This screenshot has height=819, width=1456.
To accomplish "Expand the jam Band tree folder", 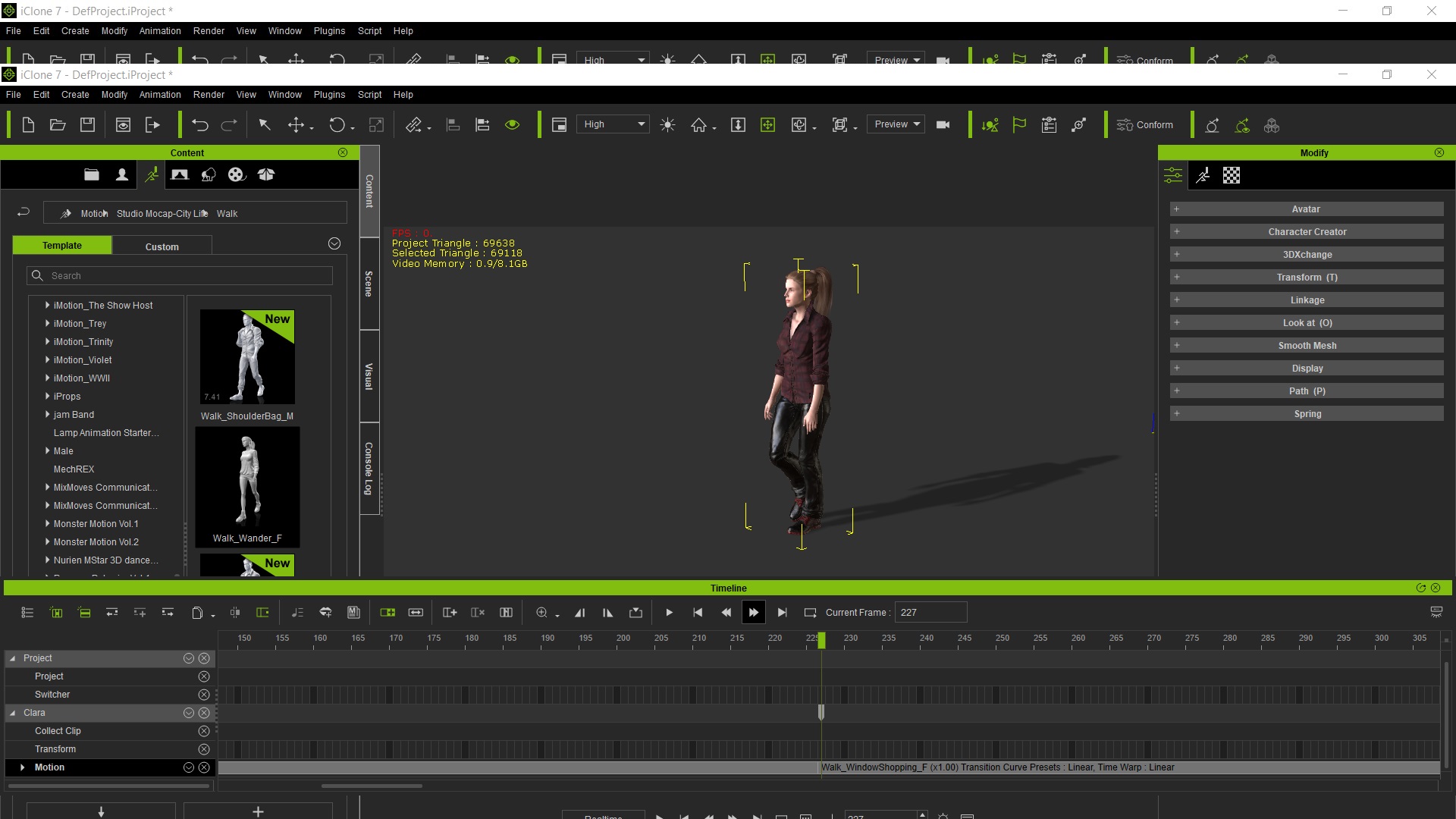I will tap(47, 415).
